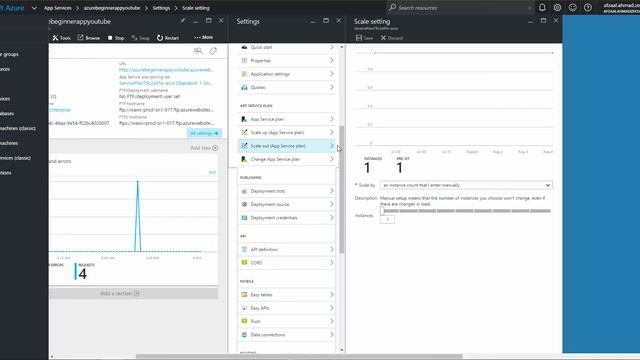The width and height of the screenshot is (640, 360).
Task: Click the Settings blade vertical scrollbar
Action: 342,190
